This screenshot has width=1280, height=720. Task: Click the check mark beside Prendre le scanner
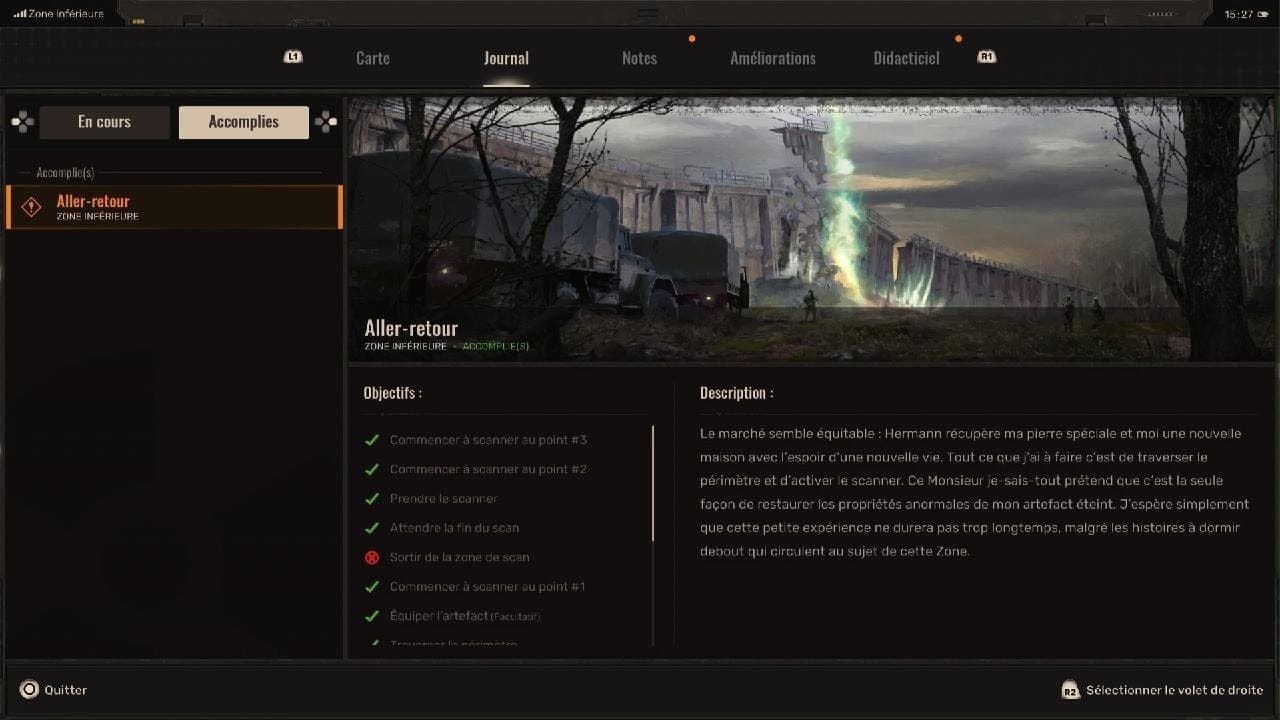372,498
